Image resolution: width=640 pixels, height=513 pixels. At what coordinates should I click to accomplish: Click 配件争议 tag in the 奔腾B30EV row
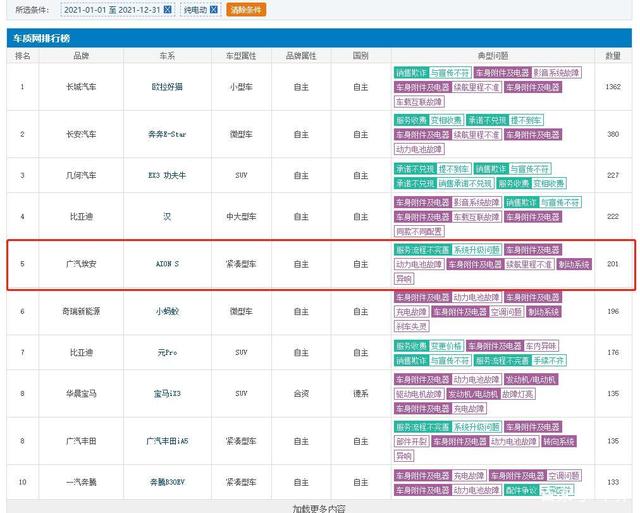pos(521,490)
